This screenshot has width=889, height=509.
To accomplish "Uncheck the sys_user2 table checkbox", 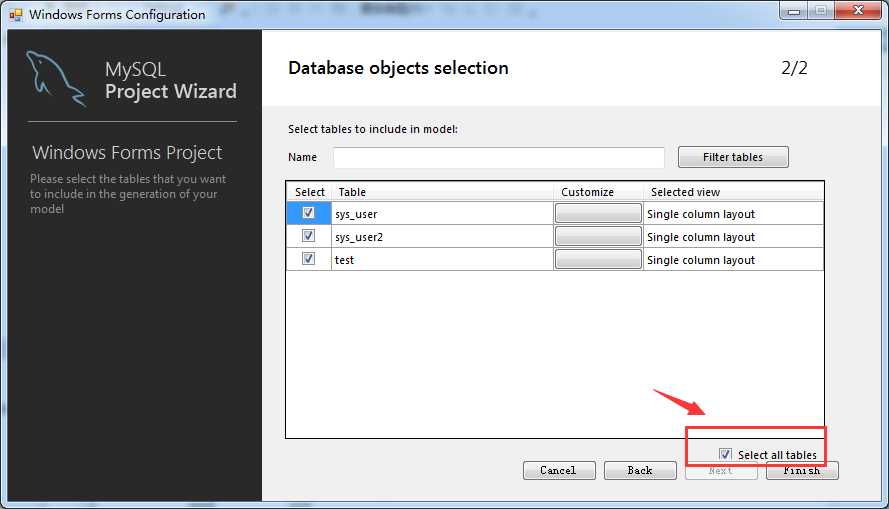I will tap(308, 235).
